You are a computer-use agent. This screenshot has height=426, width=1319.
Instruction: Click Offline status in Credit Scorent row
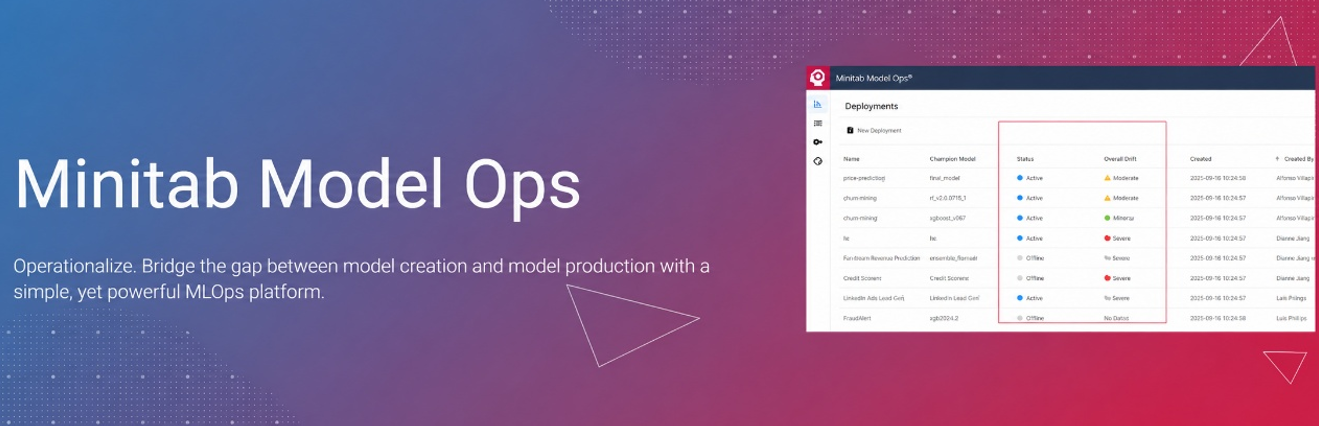point(1031,278)
